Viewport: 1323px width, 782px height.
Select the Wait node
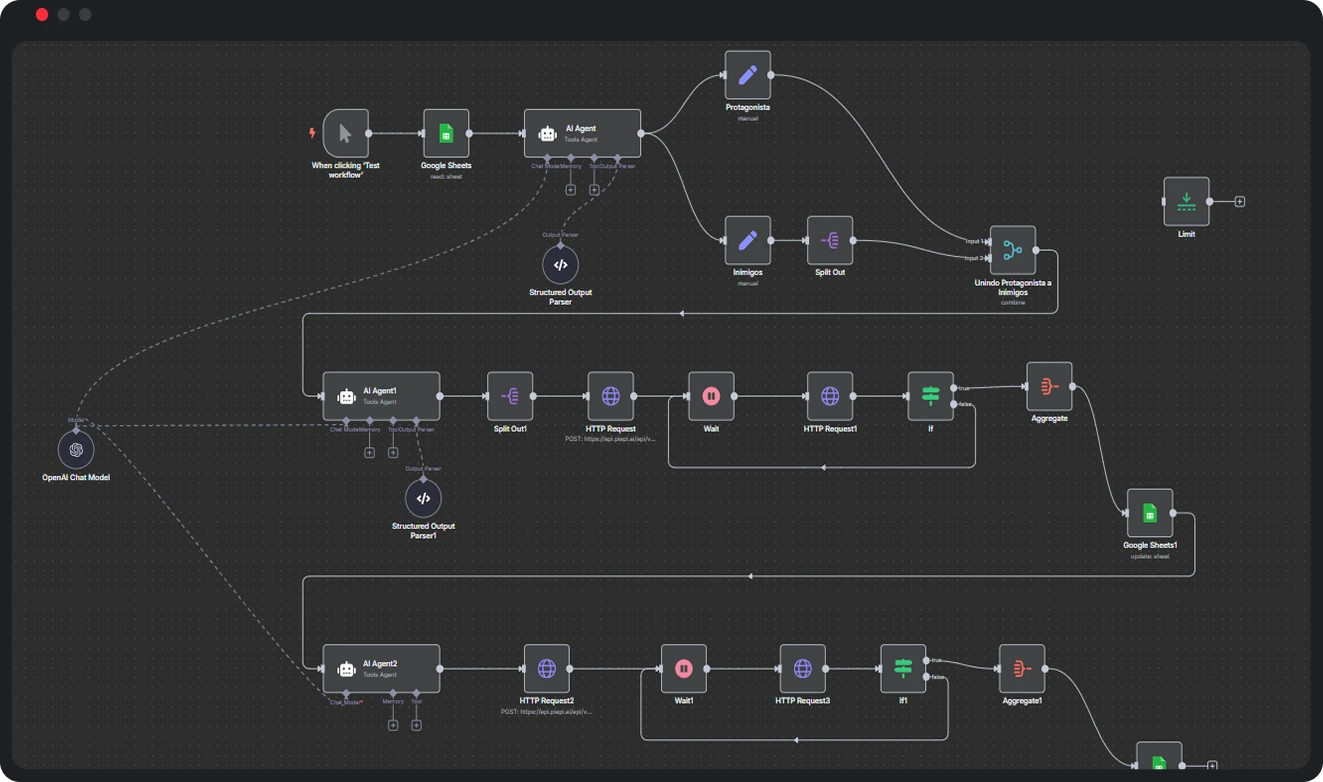pos(711,396)
